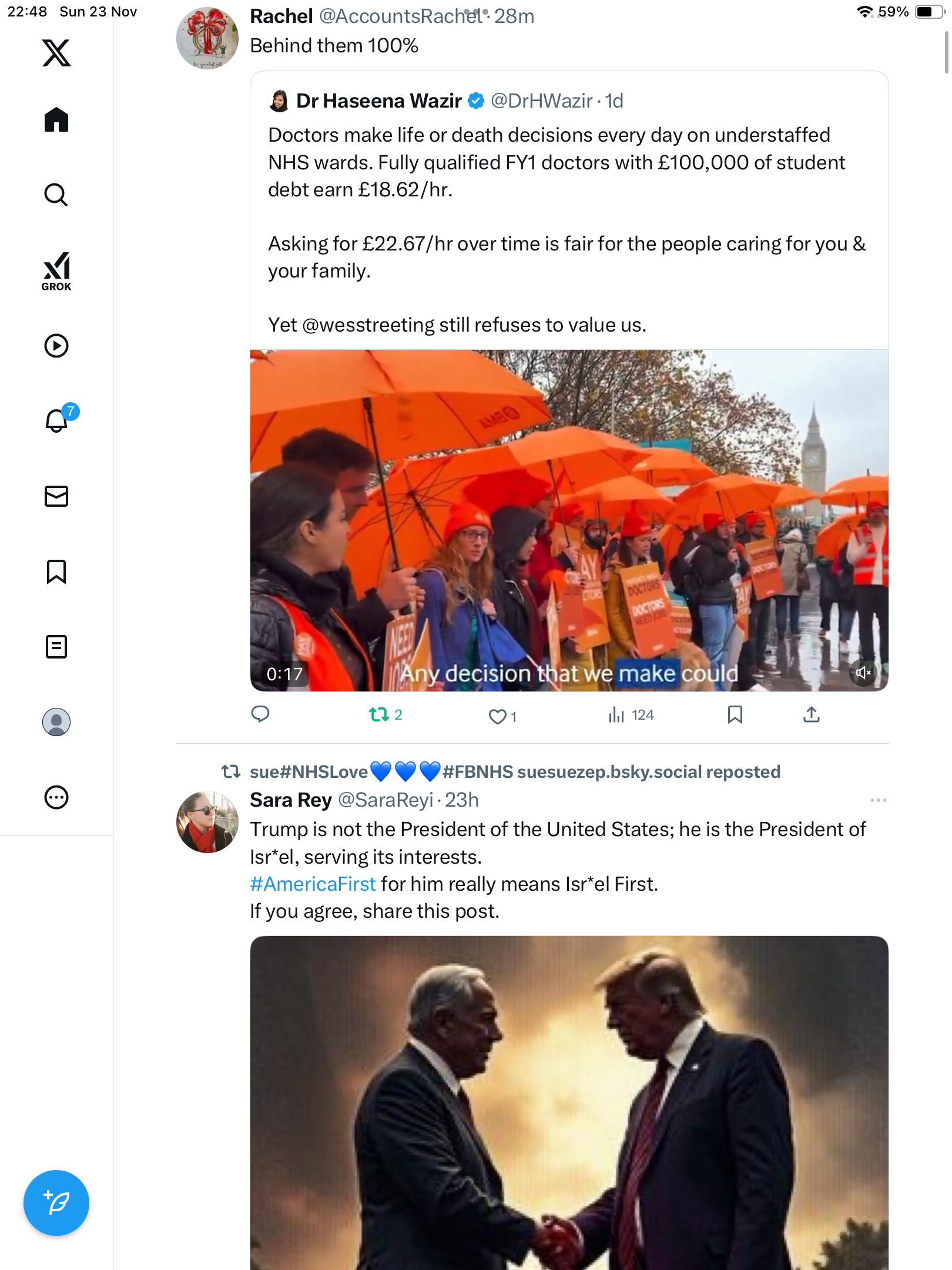Viewport: 952px width, 1270px height.
Task: Unmute the protest video
Action: (x=863, y=673)
